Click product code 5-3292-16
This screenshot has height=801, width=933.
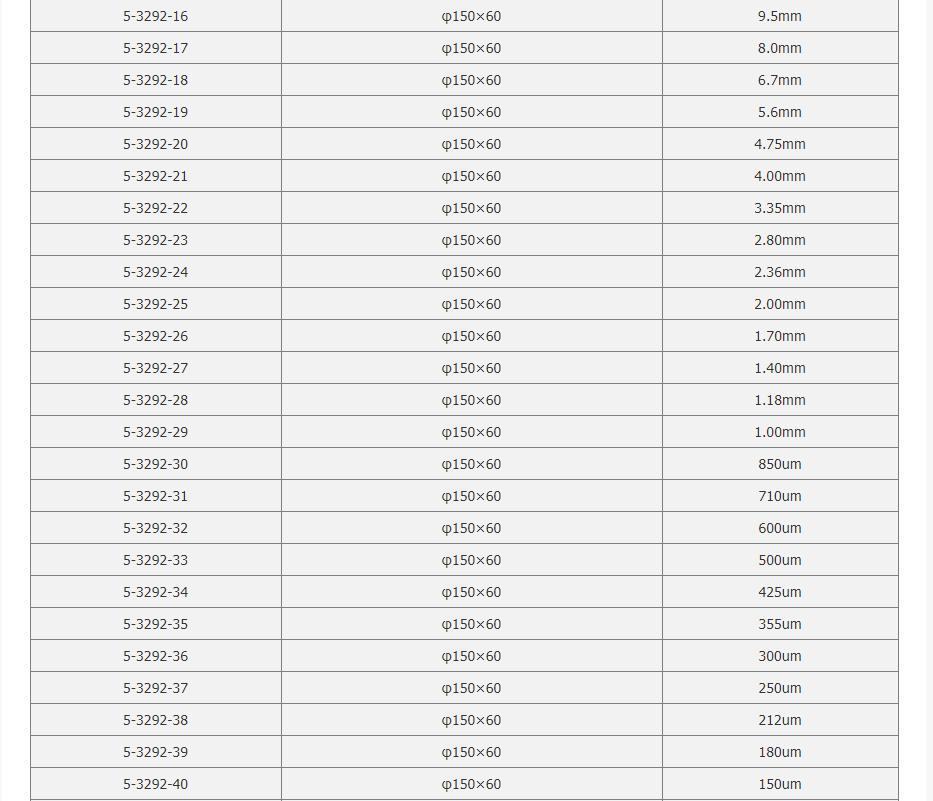tap(155, 16)
